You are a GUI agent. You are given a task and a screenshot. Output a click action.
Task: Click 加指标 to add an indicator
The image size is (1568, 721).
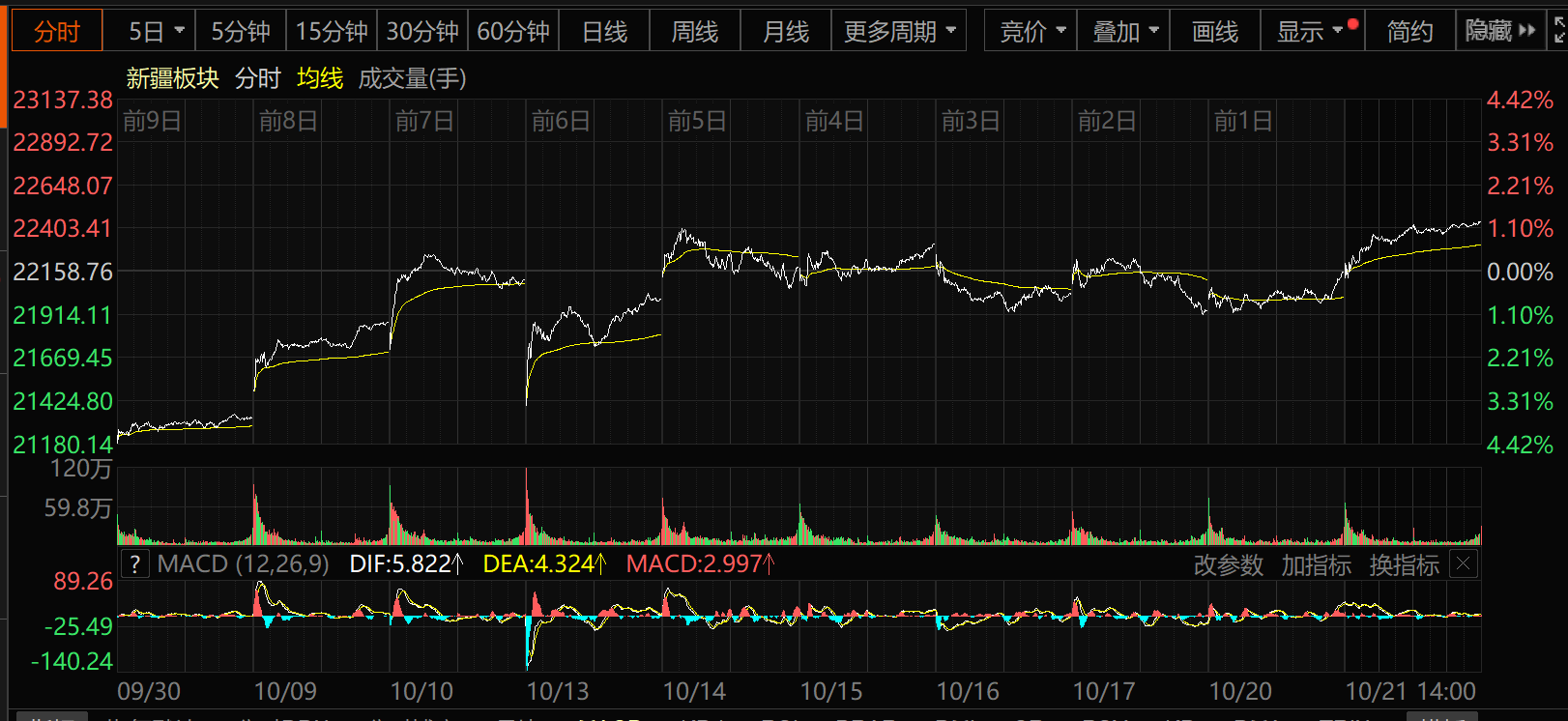pyautogui.click(x=1316, y=565)
